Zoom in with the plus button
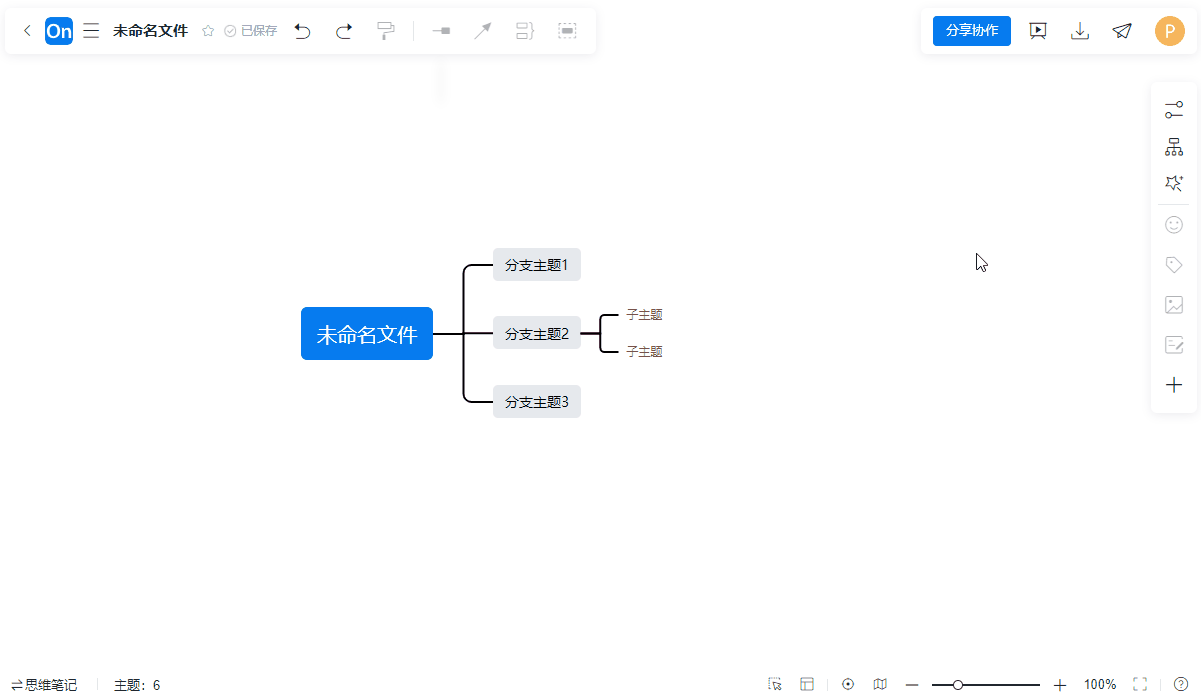The height and width of the screenshot is (694, 1201). coord(1060,685)
